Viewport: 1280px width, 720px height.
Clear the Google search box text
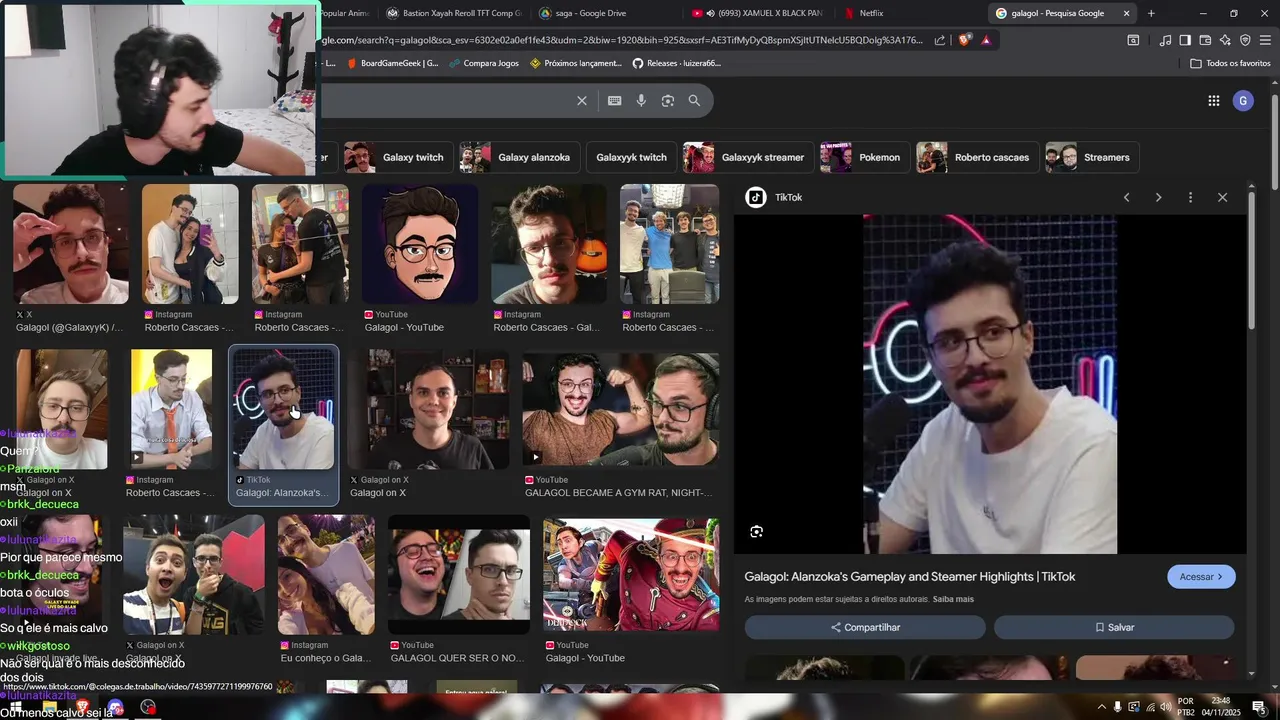pyautogui.click(x=582, y=101)
